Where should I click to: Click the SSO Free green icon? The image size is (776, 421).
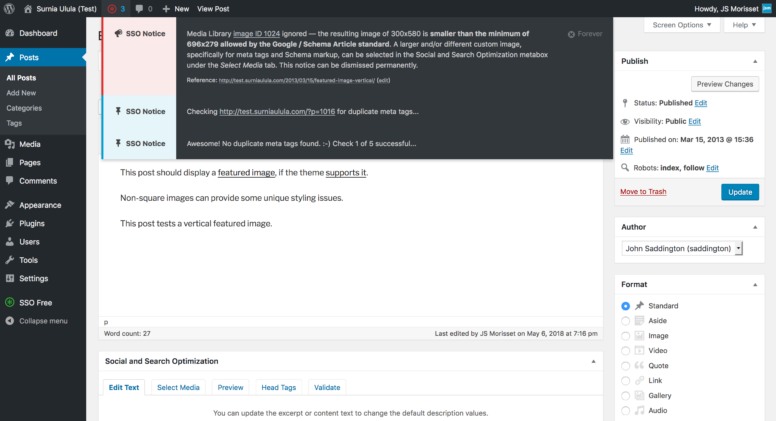pos(9,302)
